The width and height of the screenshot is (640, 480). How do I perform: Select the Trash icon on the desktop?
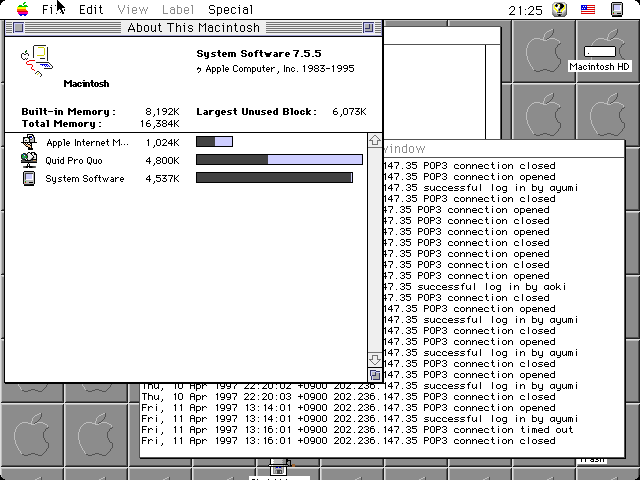tap(592, 460)
